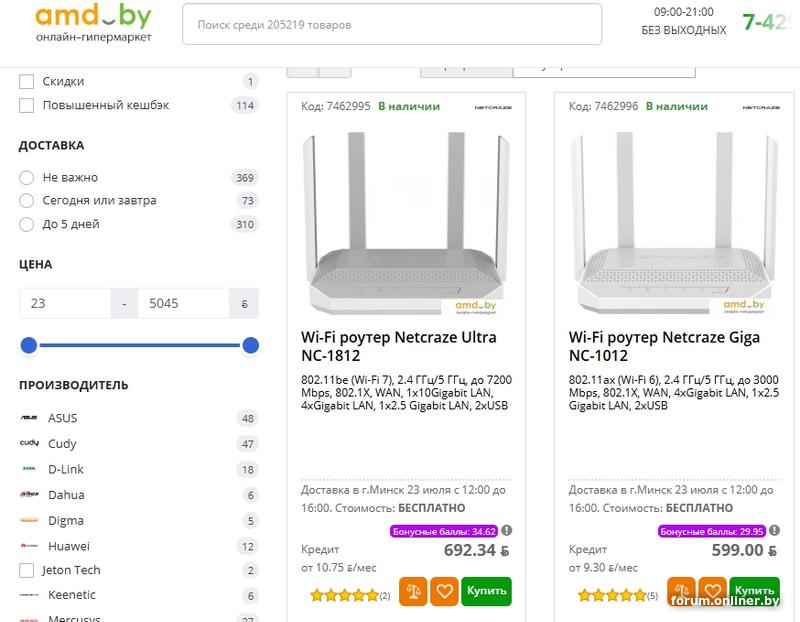Click price 599.00 on NC-1012 card
This screenshot has height=622, width=800.
pyautogui.click(x=744, y=551)
